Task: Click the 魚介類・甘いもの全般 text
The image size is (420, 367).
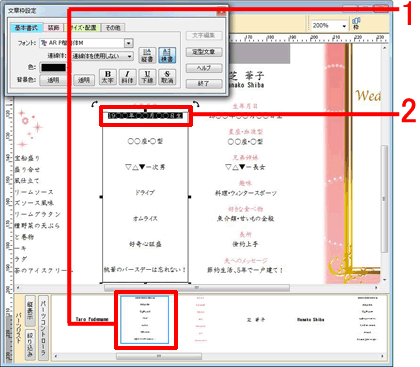Action: click(x=245, y=219)
